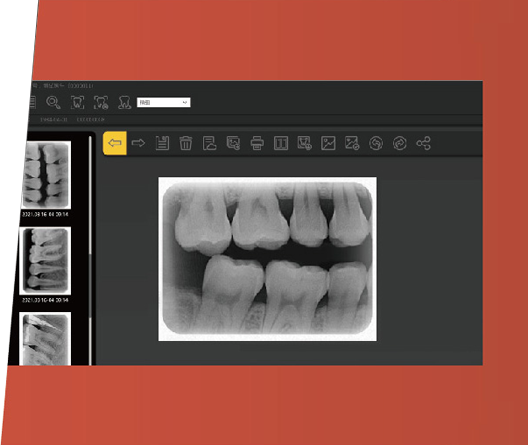528x445 pixels.
Task: Click the yellow previous image arrow
Action: 115,143
